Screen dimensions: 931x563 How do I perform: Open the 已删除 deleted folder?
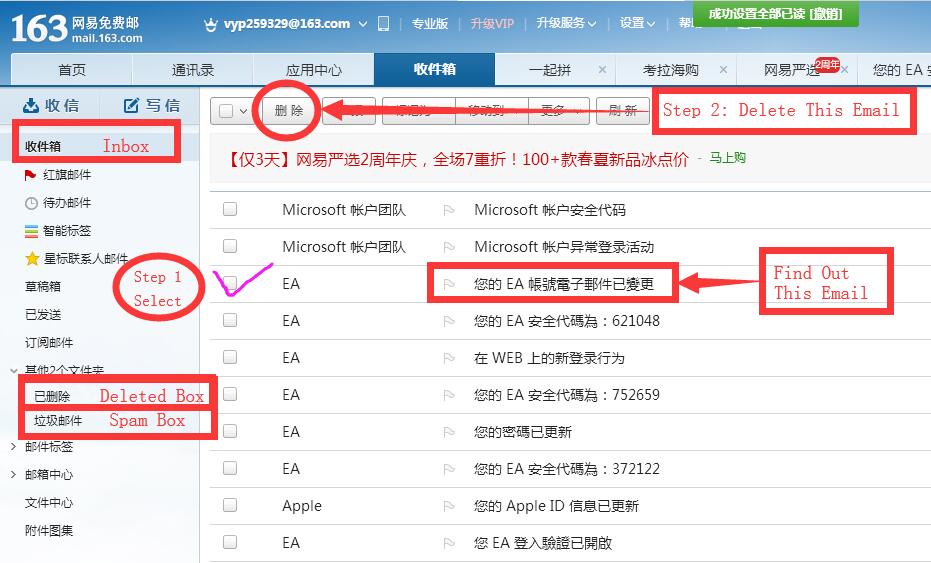coord(52,396)
